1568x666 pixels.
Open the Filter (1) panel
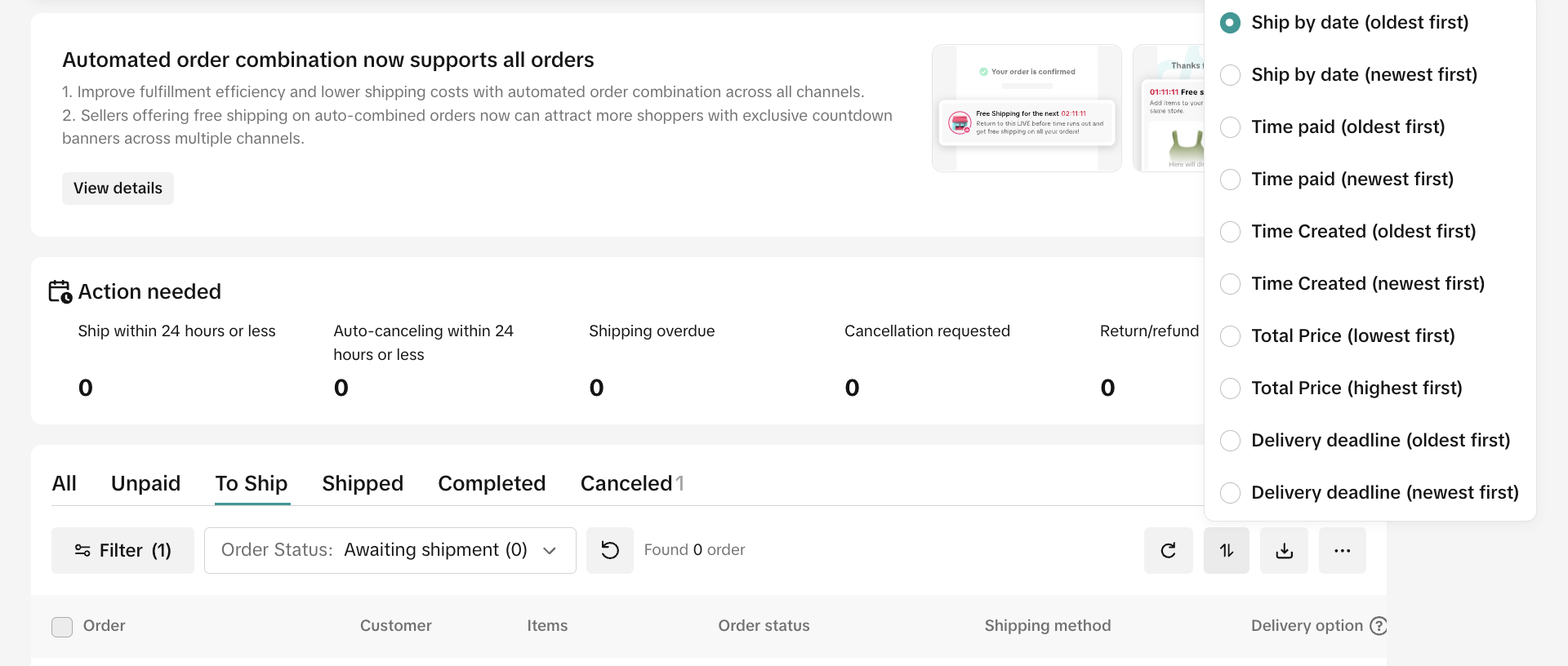pyautogui.click(x=122, y=550)
